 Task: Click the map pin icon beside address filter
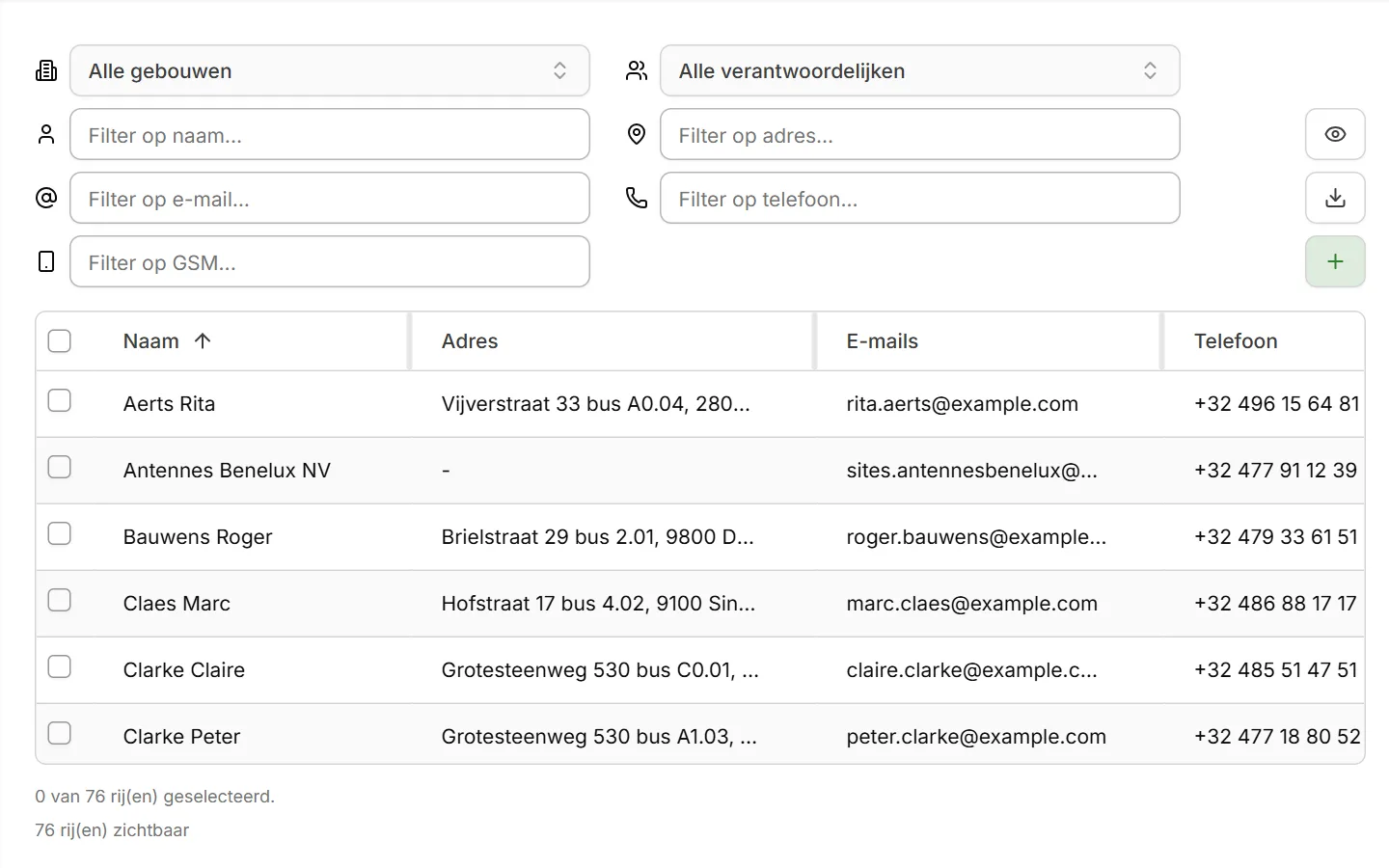[637, 134]
